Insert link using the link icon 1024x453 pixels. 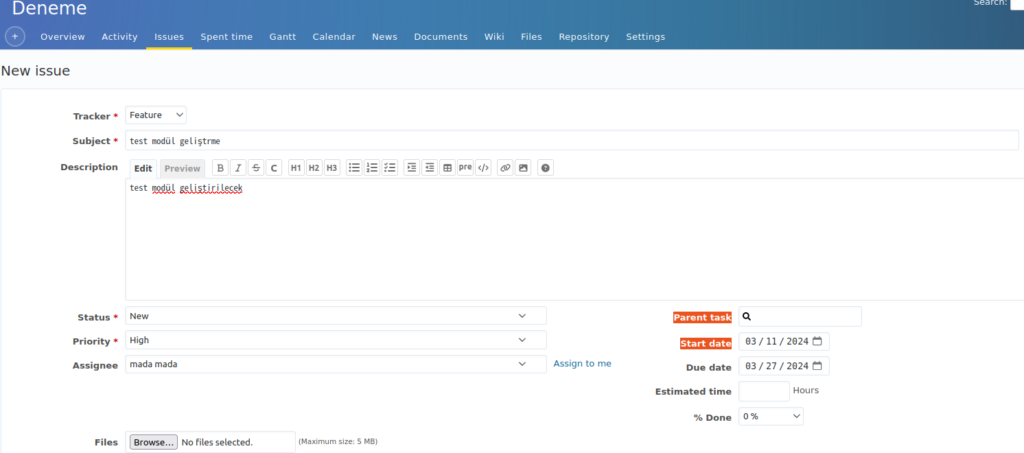pos(505,168)
